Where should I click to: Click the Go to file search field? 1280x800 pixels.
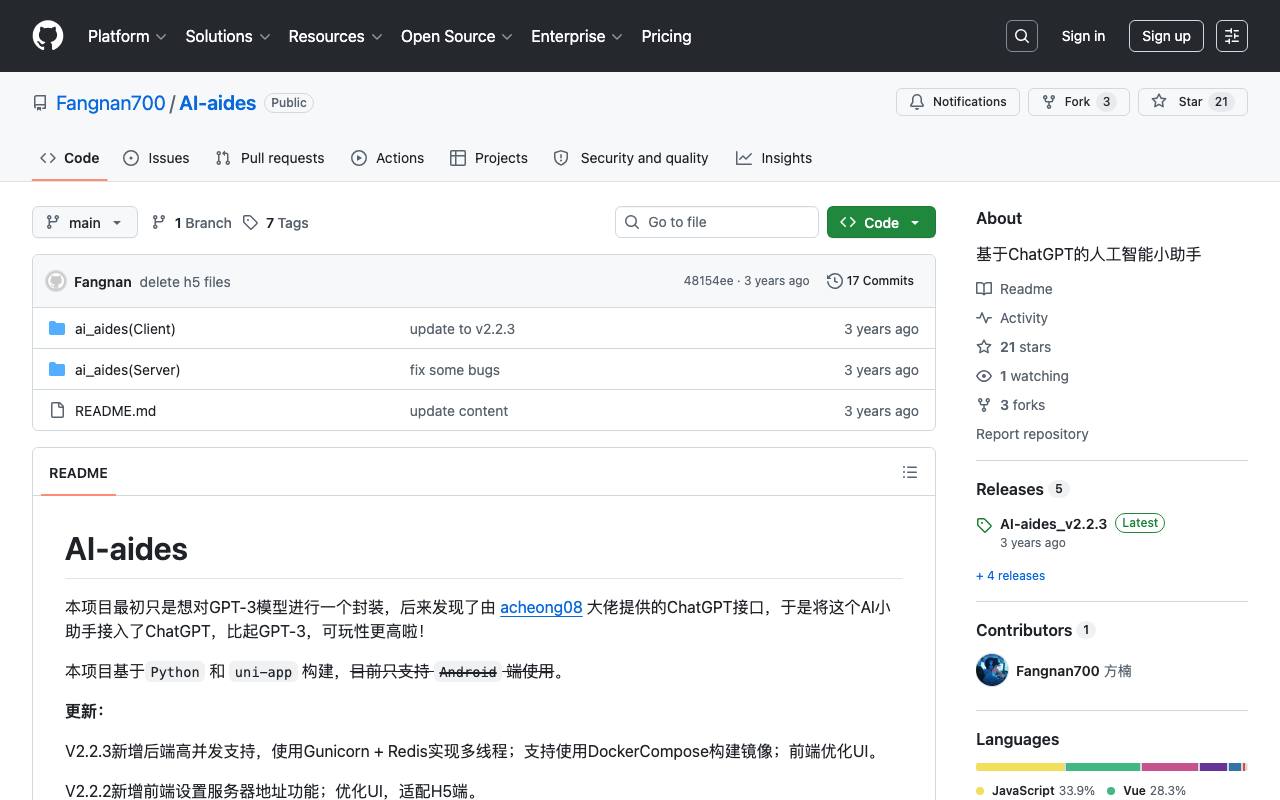coord(717,222)
